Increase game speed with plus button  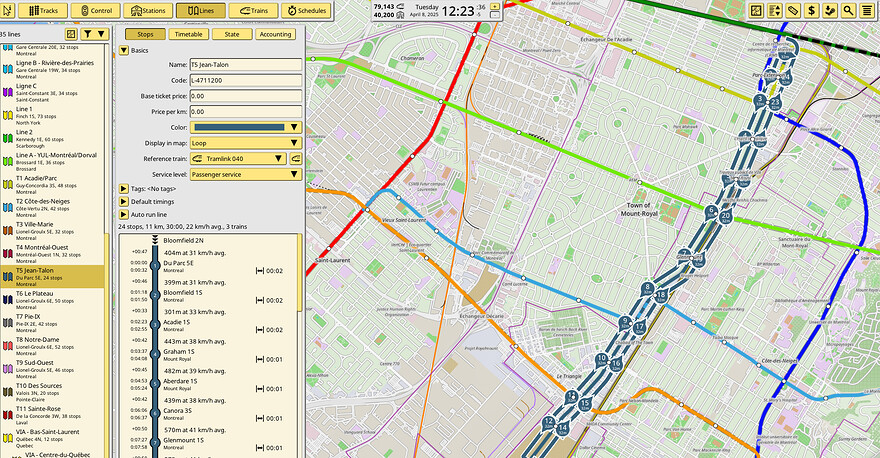click(494, 6)
